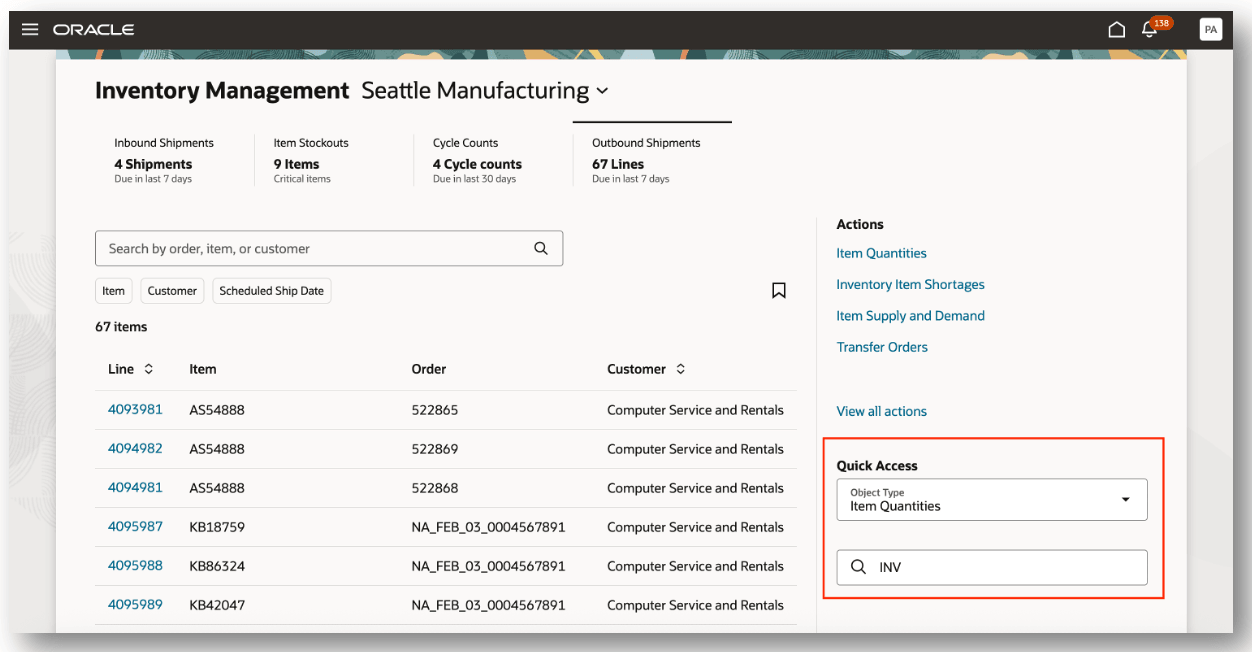Sort by the Line column arrows
The height and width of the screenshot is (652, 1252).
pos(149,369)
